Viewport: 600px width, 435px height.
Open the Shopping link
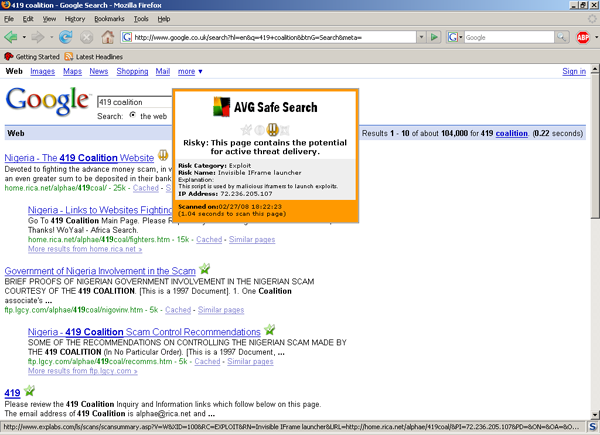[x=132, y=72]
